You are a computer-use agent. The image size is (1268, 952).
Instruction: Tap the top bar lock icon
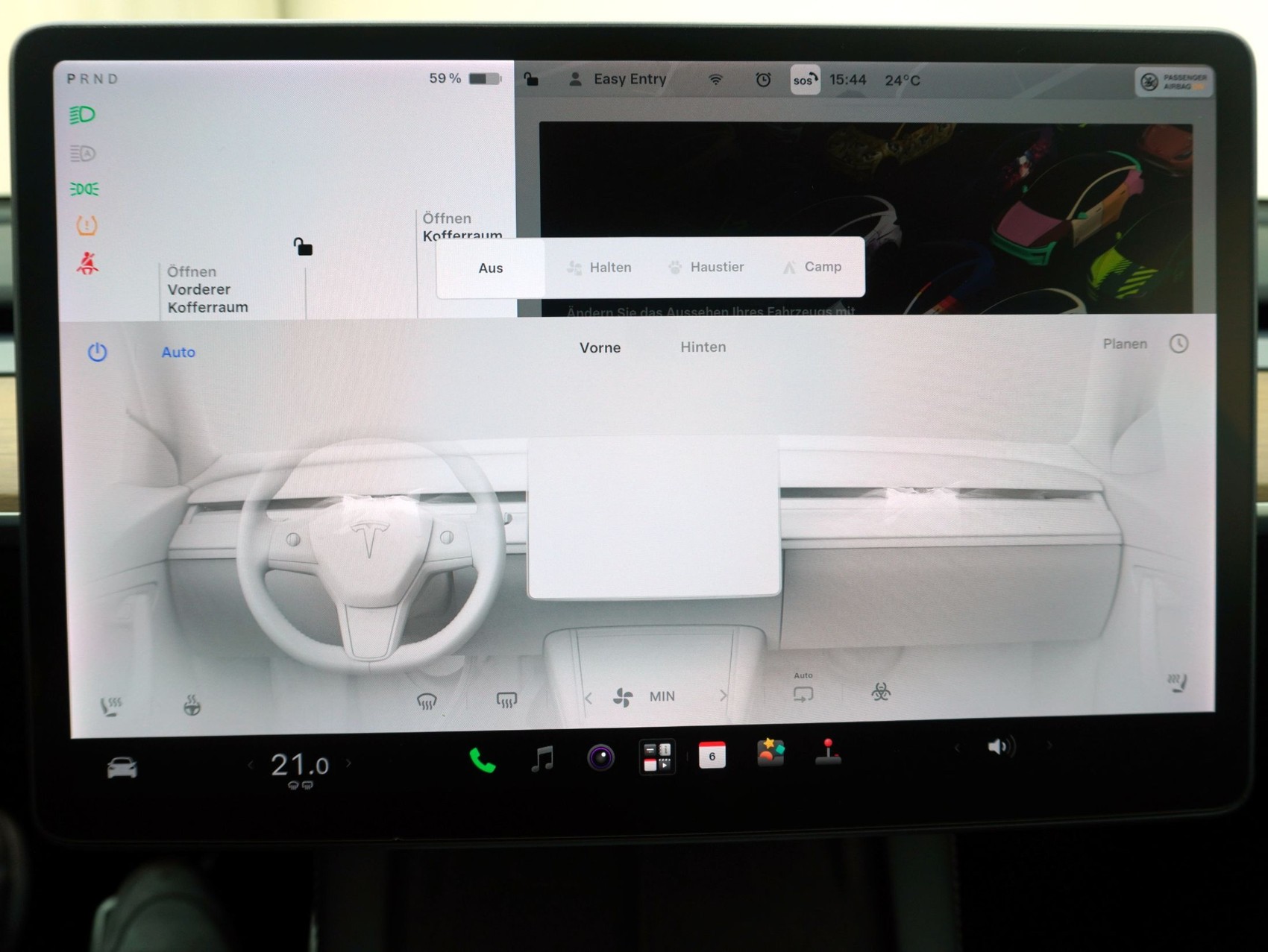click(x=531, y=79)
